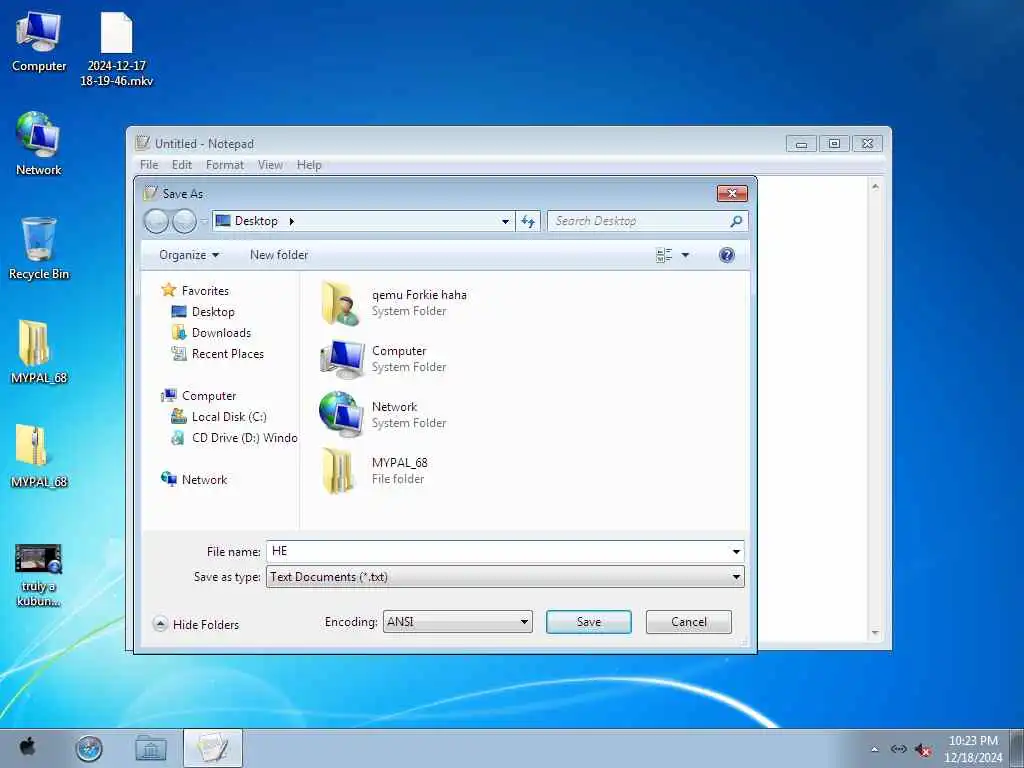Viewport: 1024px width, 768px height.
Task: Expand the arrow after Desktop in the address bar
Action: pos(291,221)
